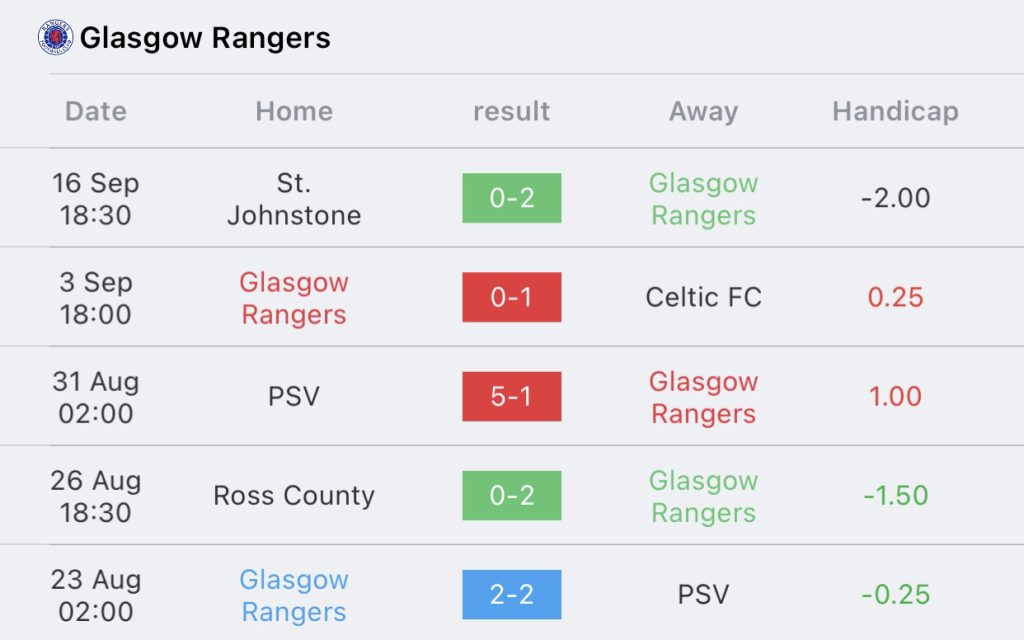This screenshot has width=1024, height=640.
Task: Select the Away column header
Action: coord(703,111)
